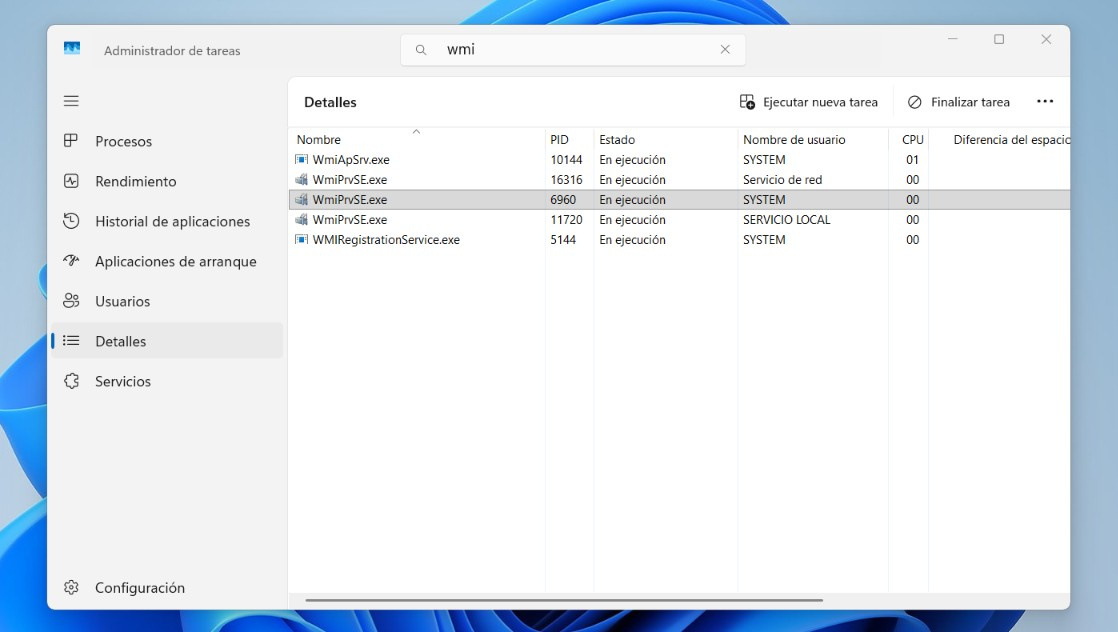Clear the search box with the X
This screenshot has height=632, width=1118.
(x=724, y=49)
